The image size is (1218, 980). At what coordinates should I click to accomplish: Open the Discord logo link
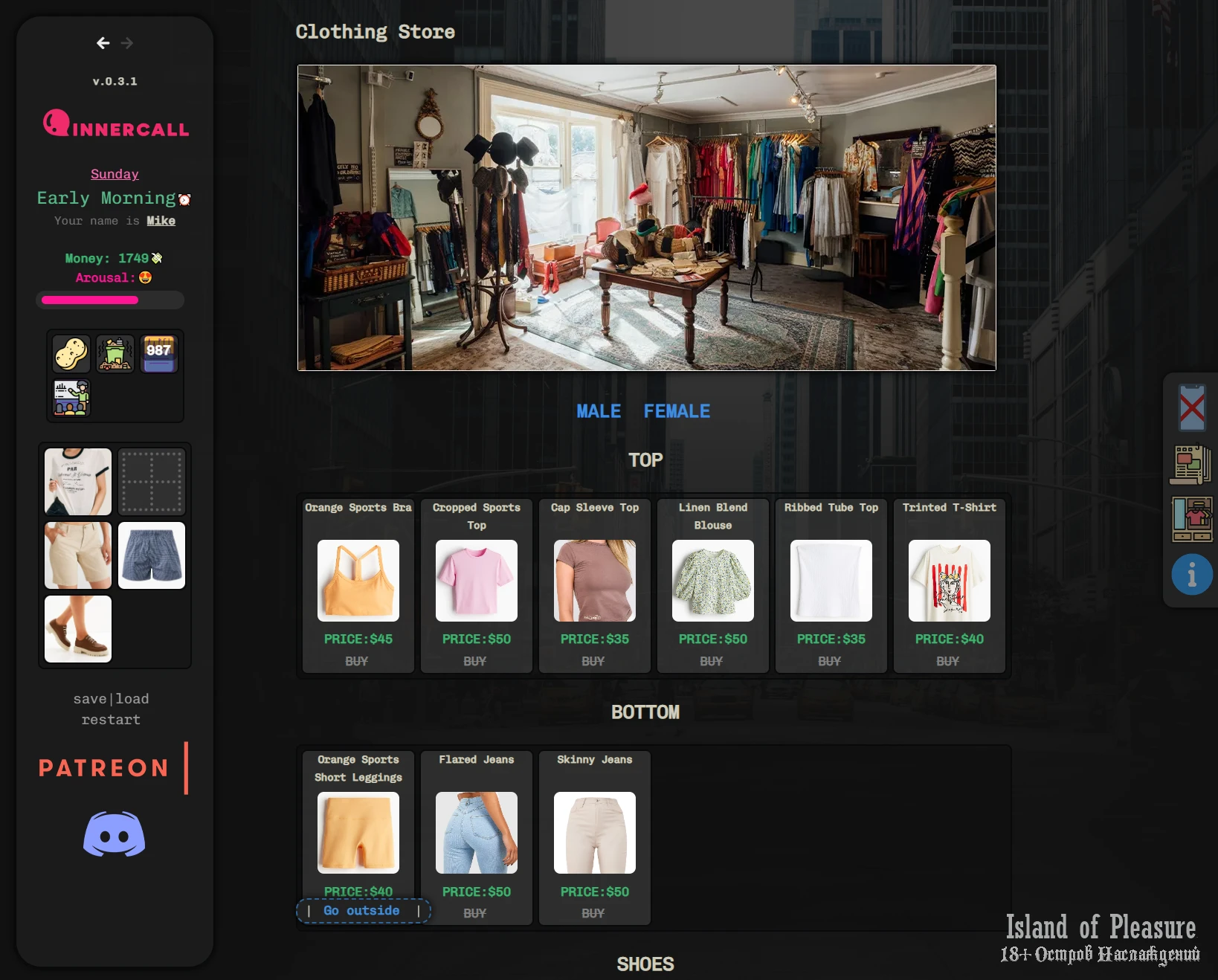pyautogui.click(x=114, y=834)
